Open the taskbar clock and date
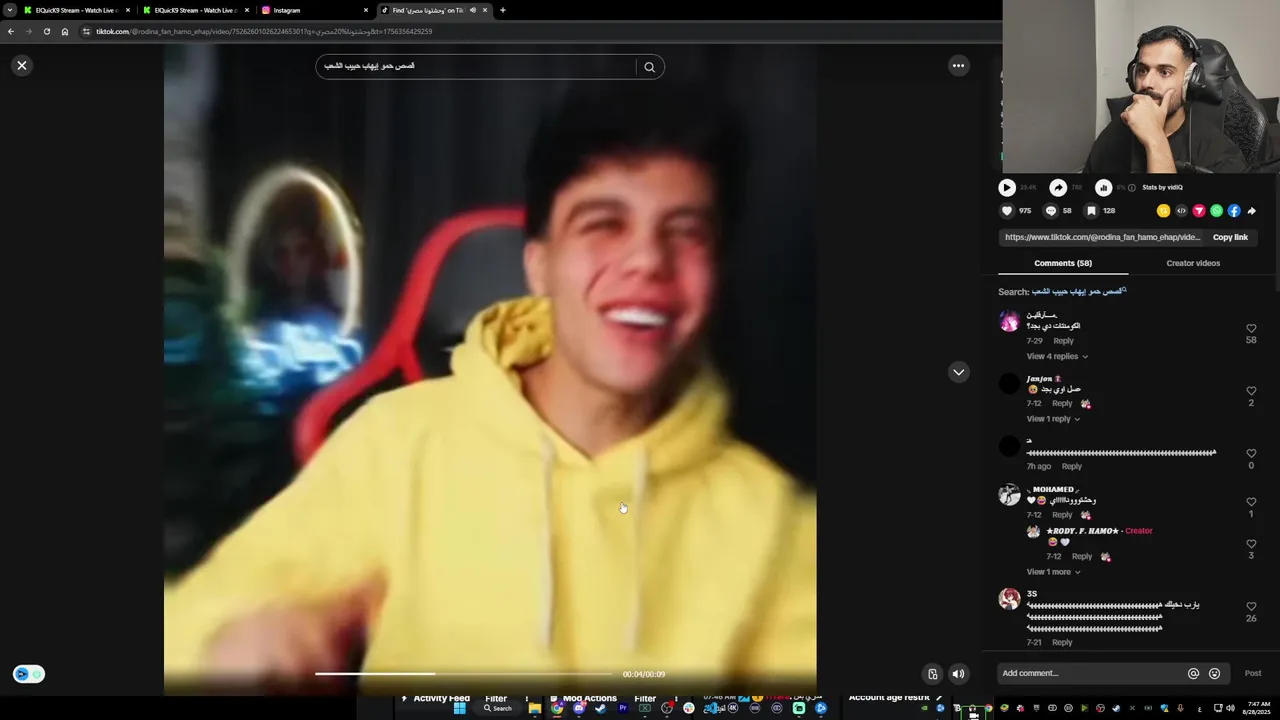Viewport: 1280px width, 720px height. click(1258, 708)
